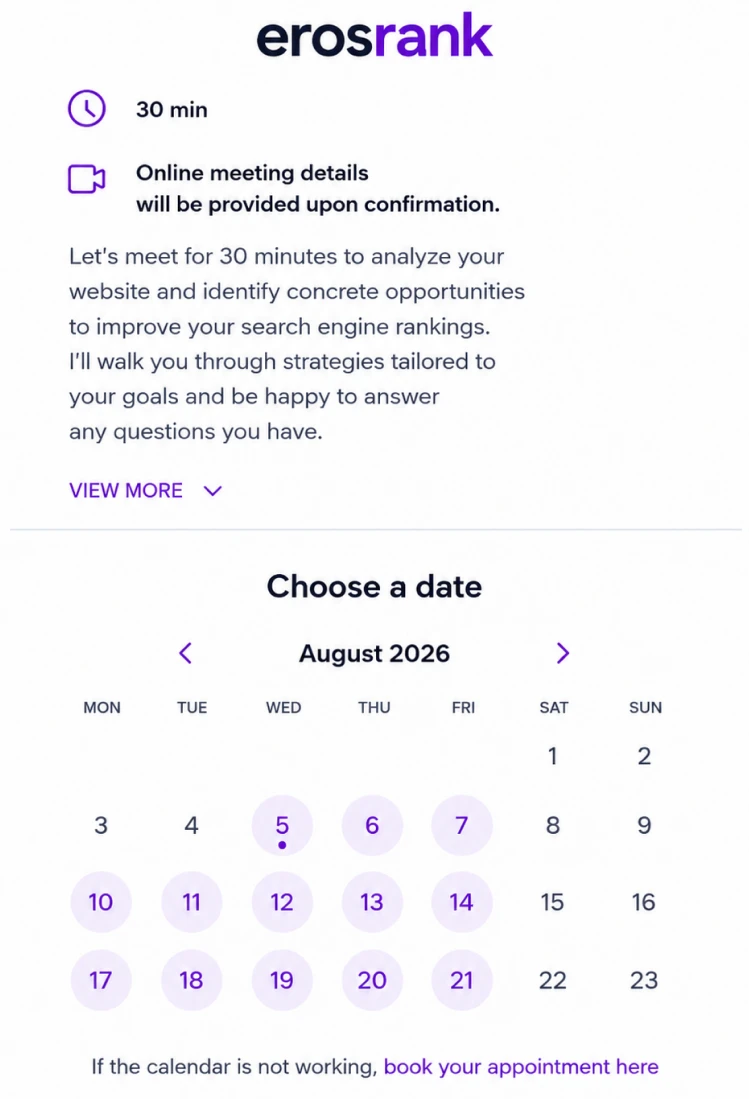The height and width of the screenshot is (1099, 749).
Task: Select August 17 date
Action: coord(101,980)
